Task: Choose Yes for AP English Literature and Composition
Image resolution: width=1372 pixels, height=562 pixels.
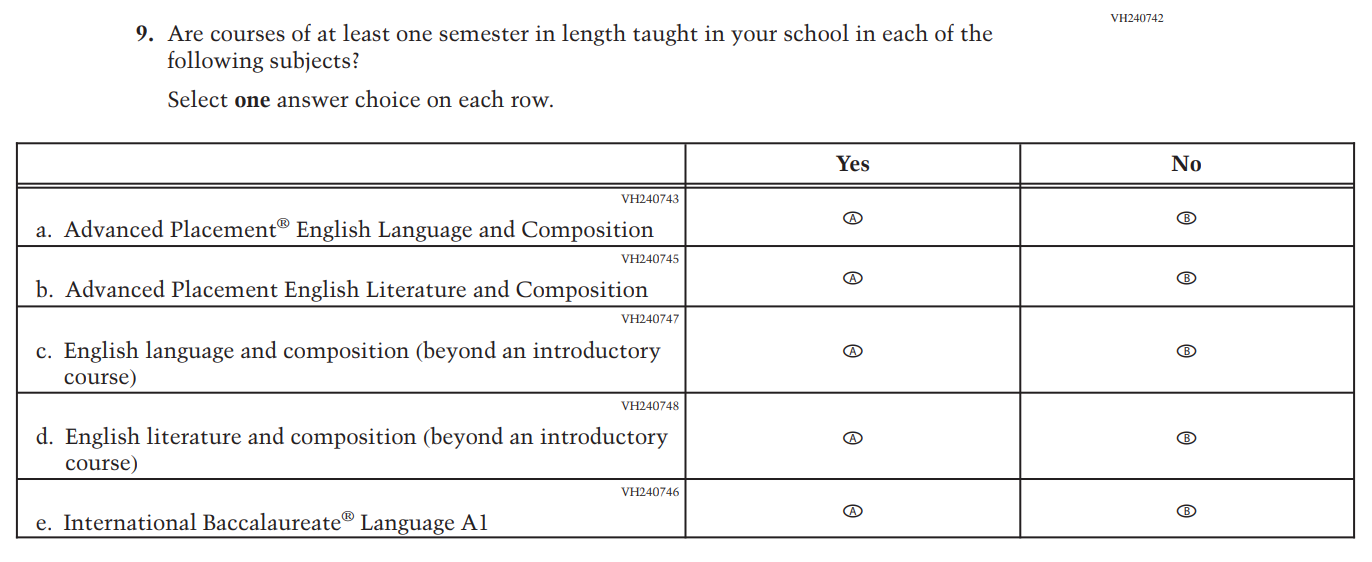Action: (852, 278)
